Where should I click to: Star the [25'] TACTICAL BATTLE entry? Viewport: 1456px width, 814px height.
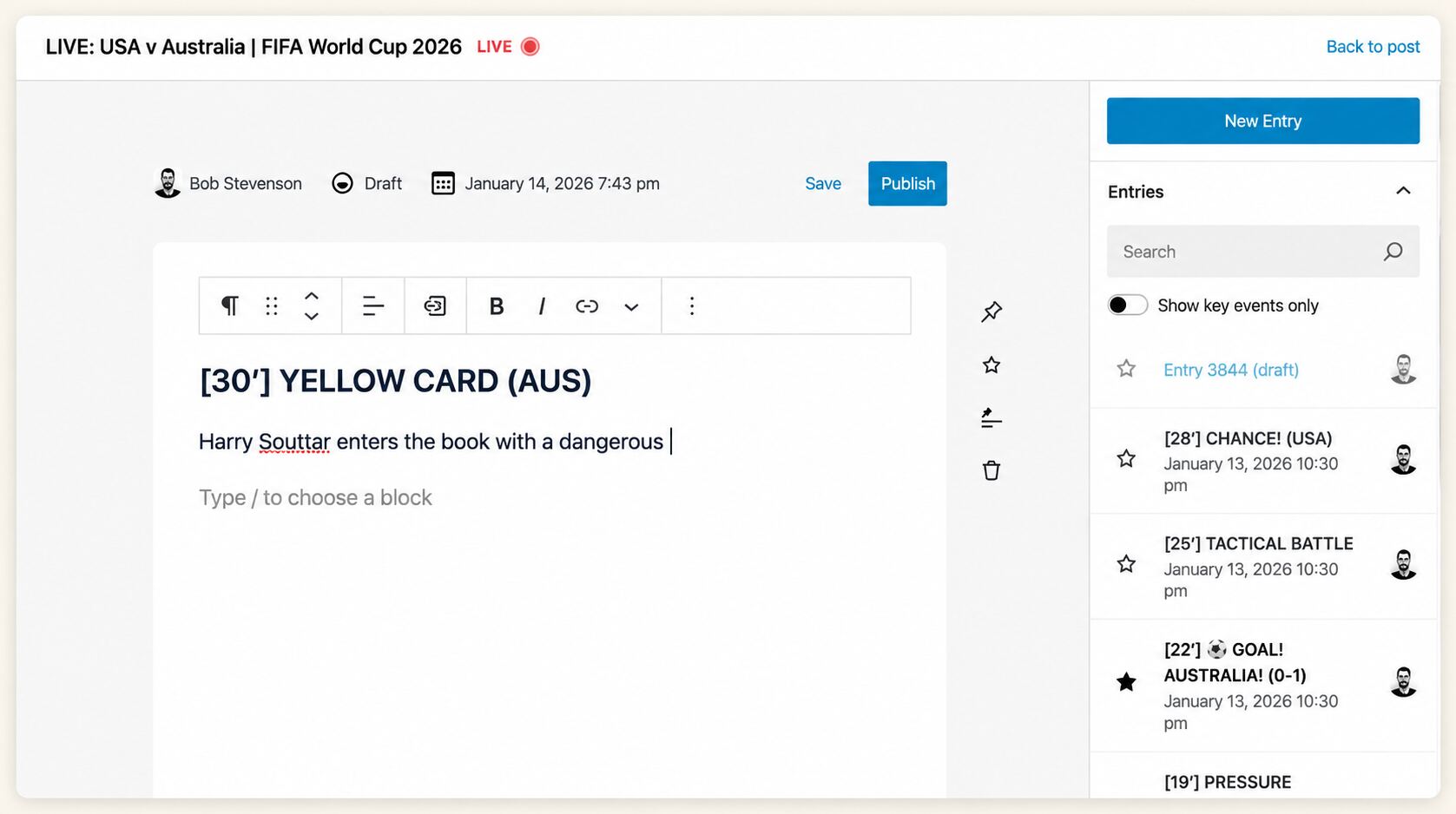pos(1126,564)
